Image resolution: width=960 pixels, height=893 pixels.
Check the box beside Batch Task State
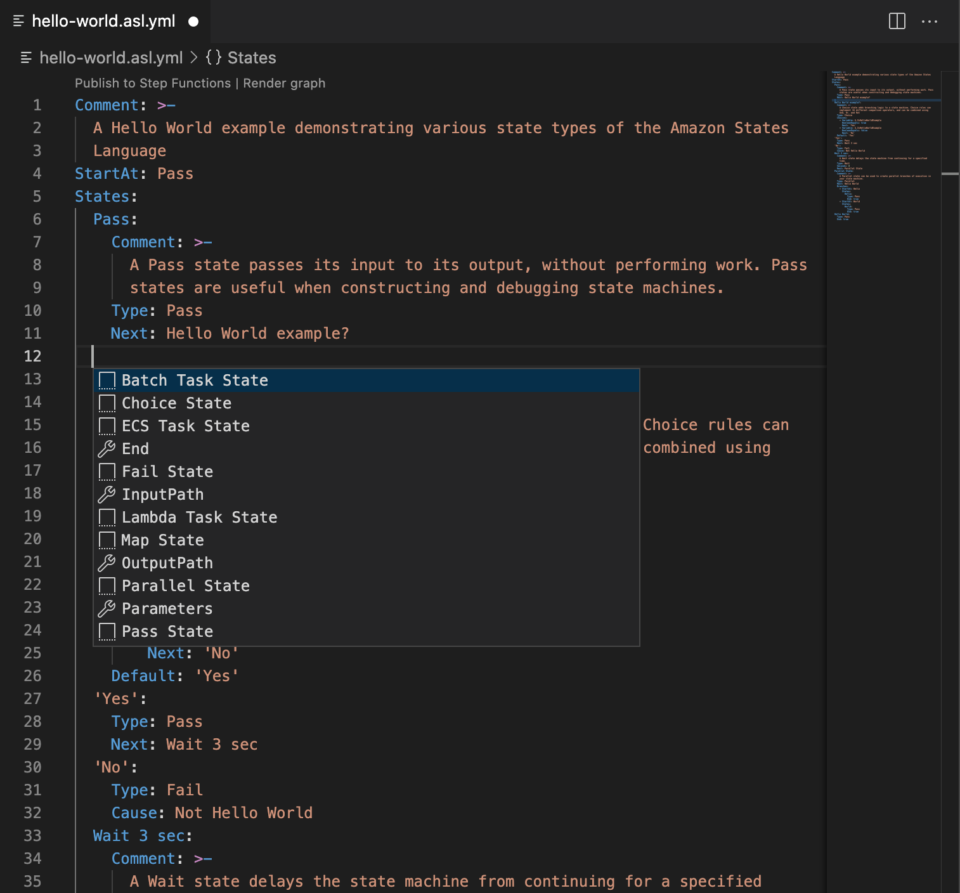(107, 380)
